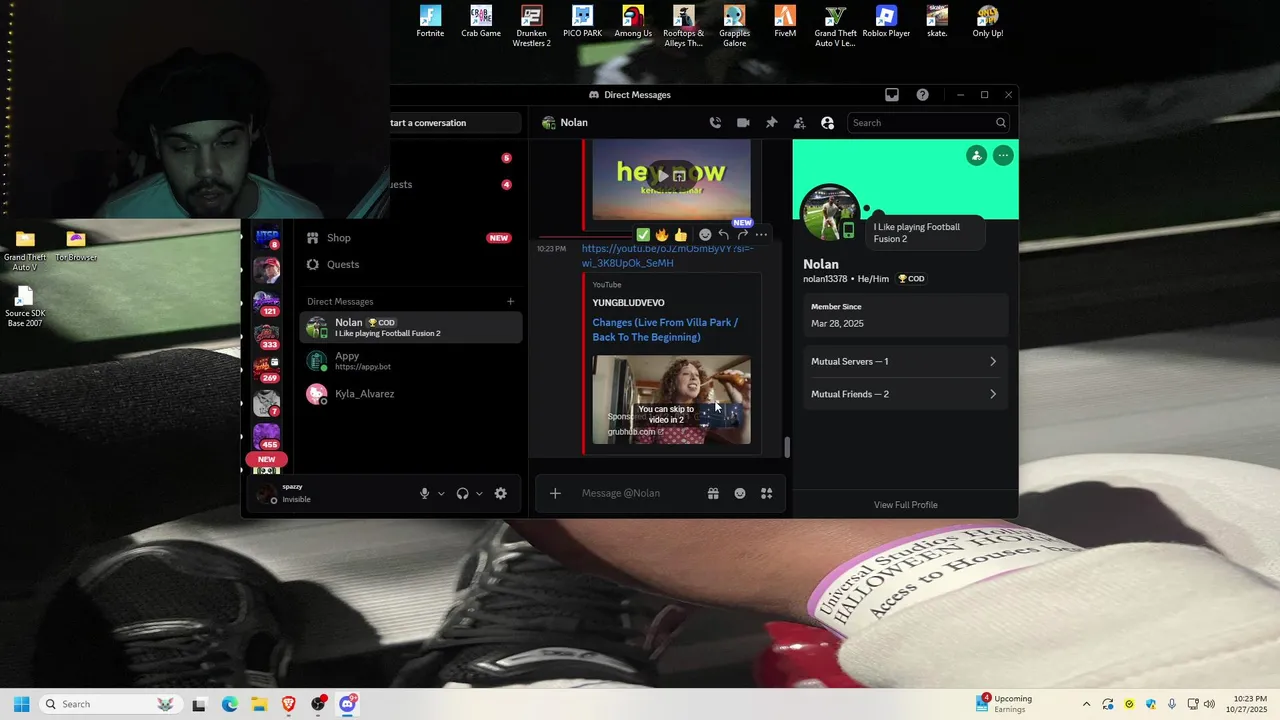This screenshot has width=1280, height=720.
Task: Open Discord inbox icon
Action: [892, 95]
